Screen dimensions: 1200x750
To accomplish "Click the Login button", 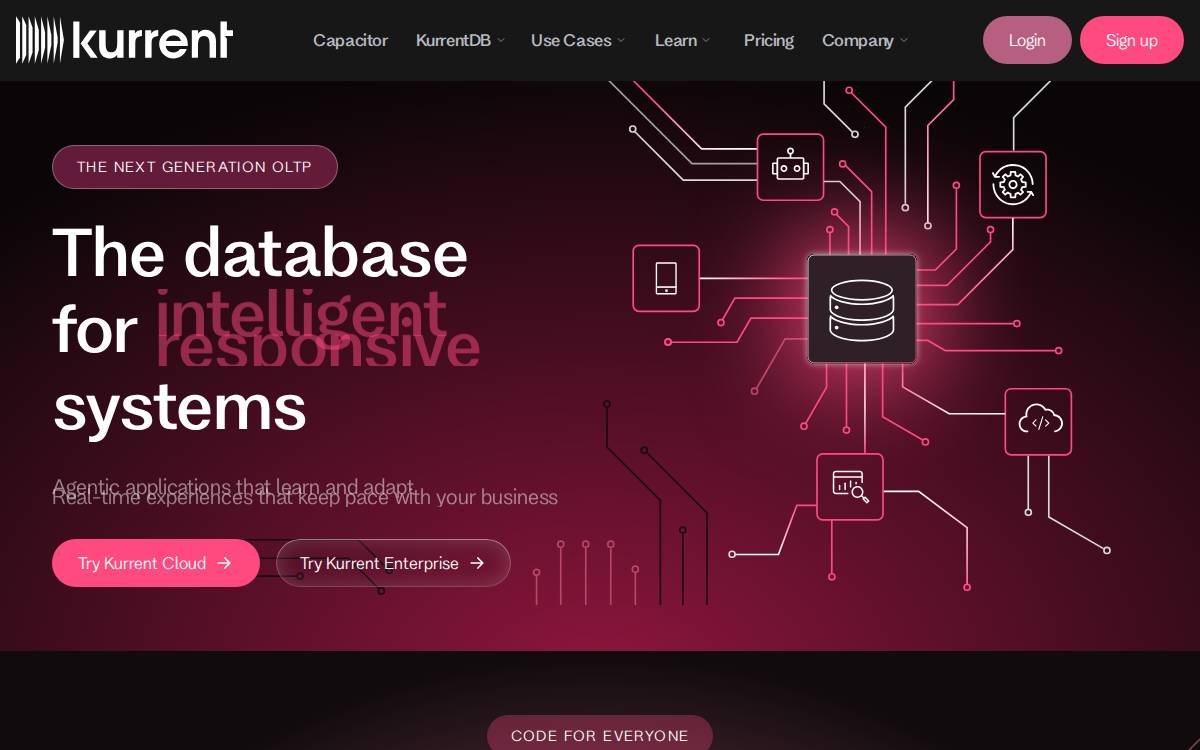I will (1027, 40).
